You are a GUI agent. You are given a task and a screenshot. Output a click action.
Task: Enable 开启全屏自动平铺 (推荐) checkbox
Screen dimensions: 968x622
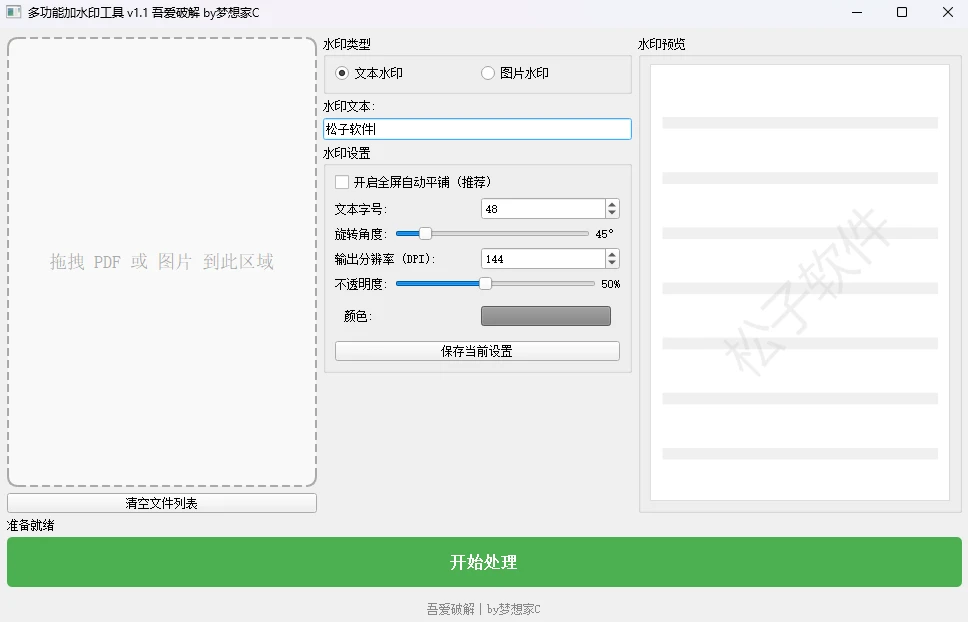341,182
